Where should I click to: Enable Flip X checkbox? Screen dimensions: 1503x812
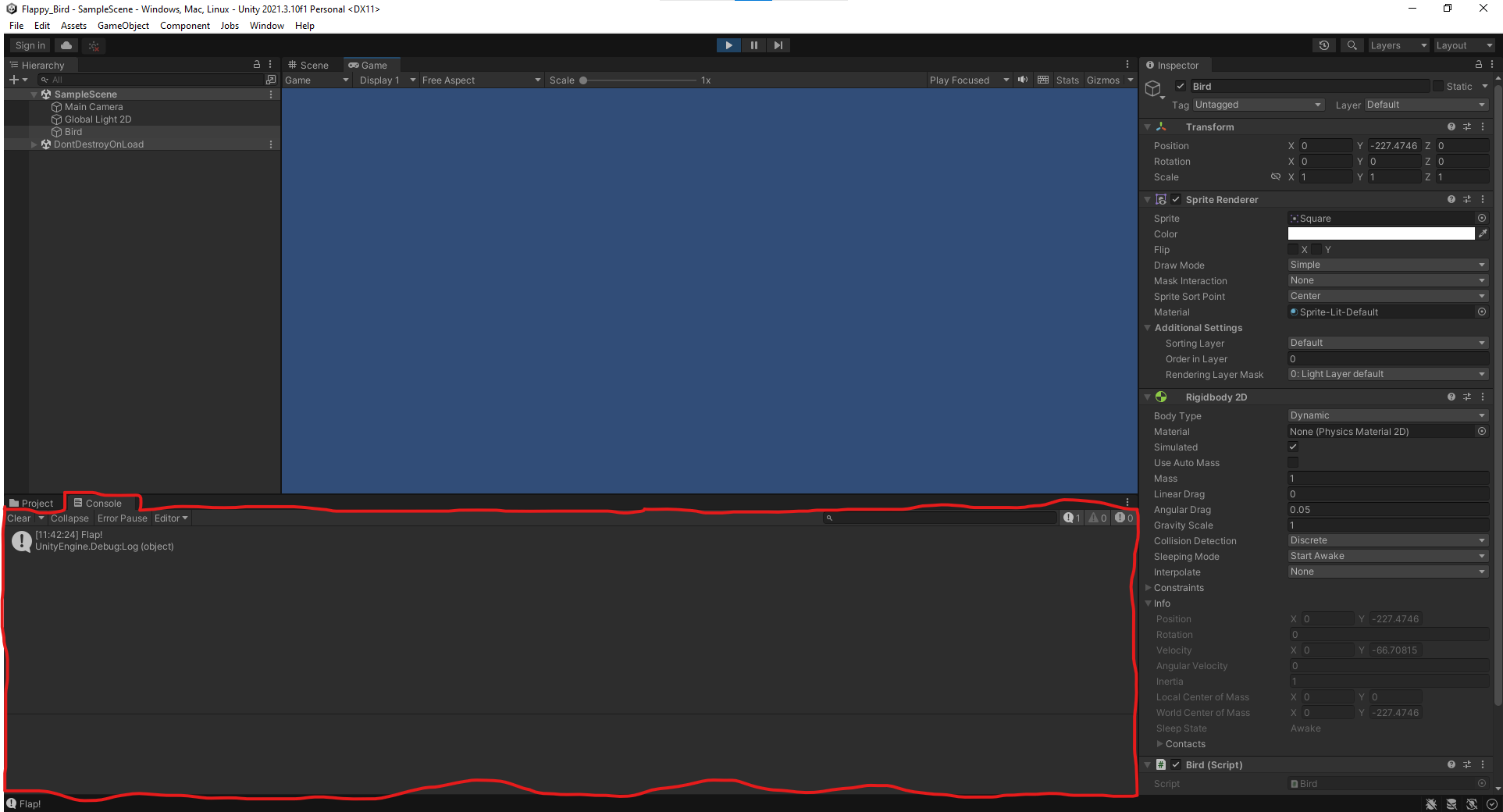click(x=1293, y=249)
